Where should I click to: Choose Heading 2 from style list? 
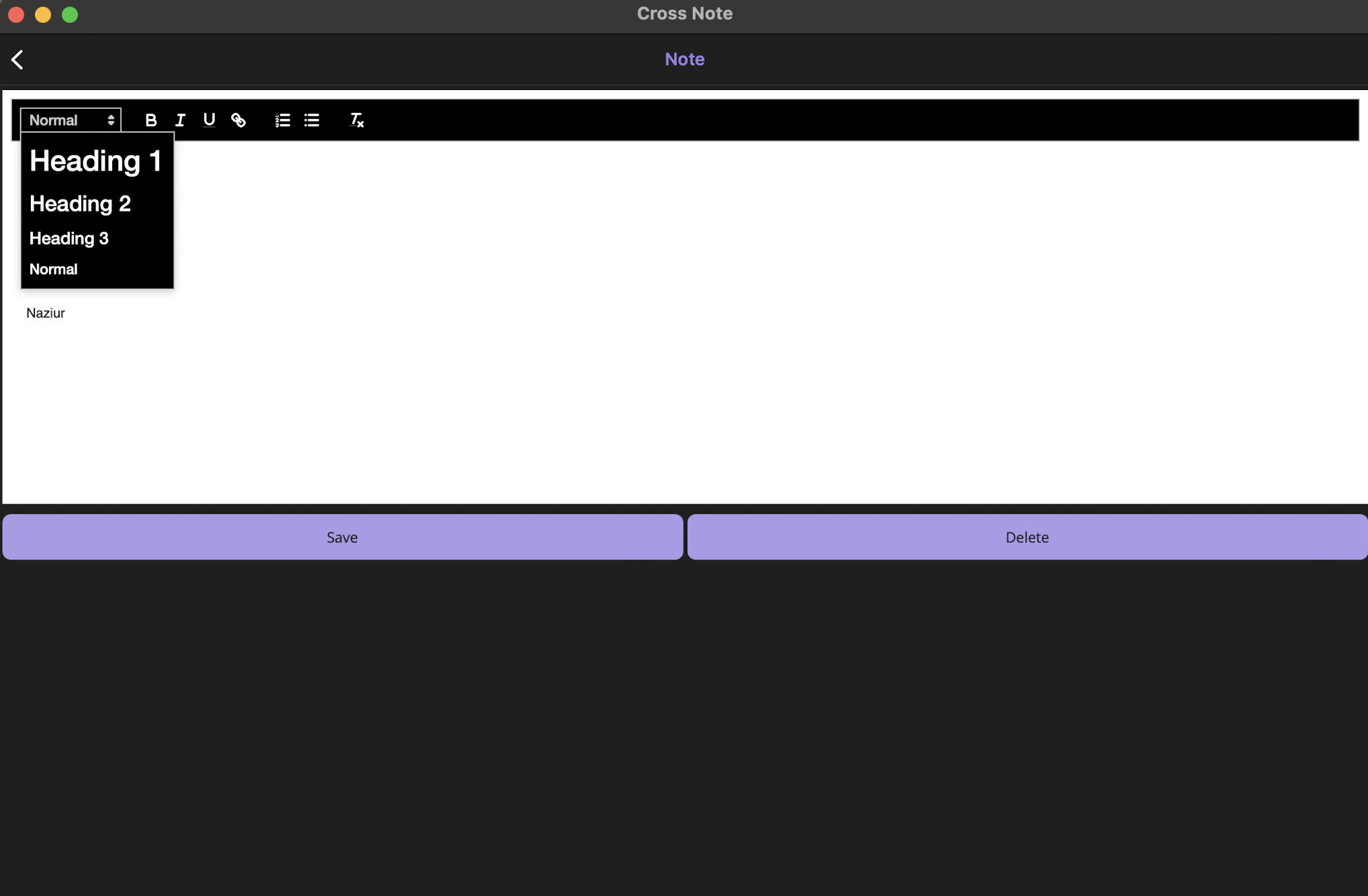point(80,204)
